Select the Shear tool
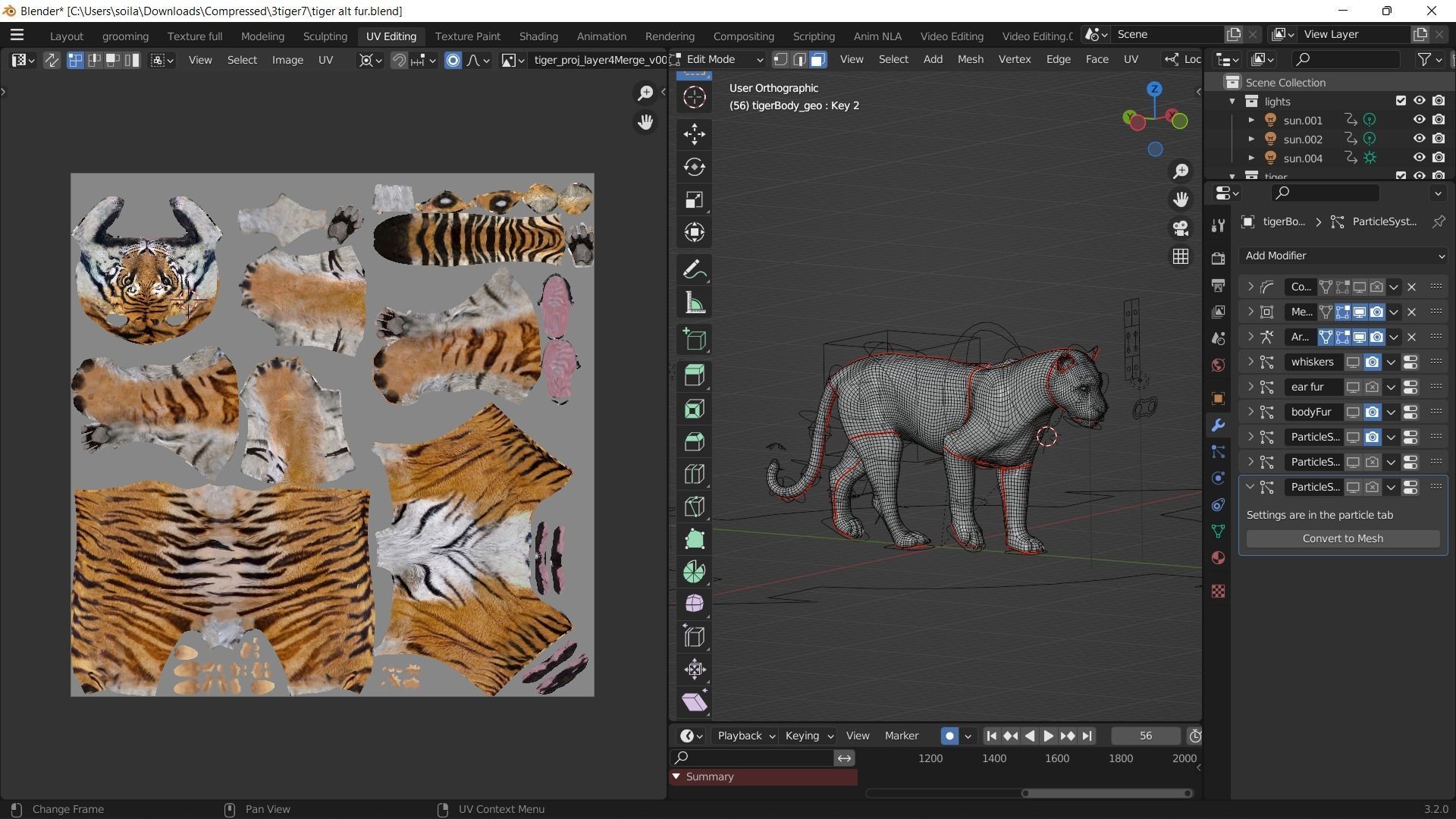 click(694, 701)
